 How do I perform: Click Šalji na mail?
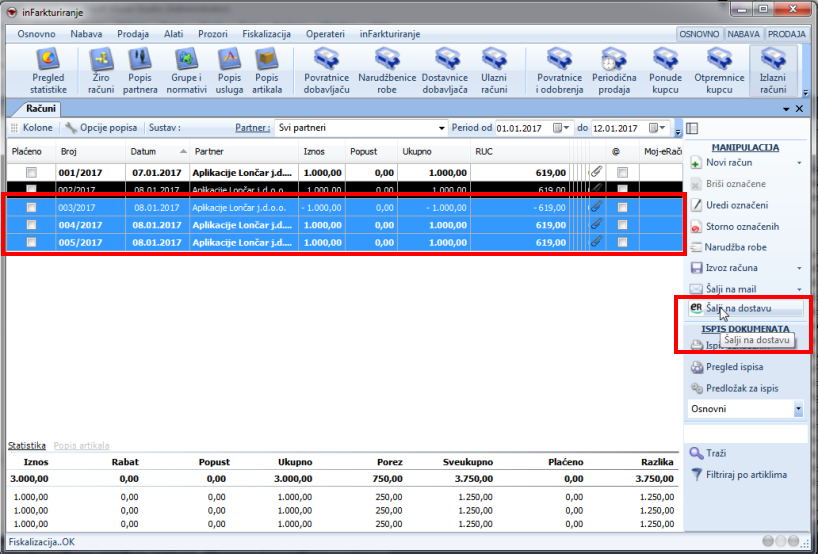723,289
